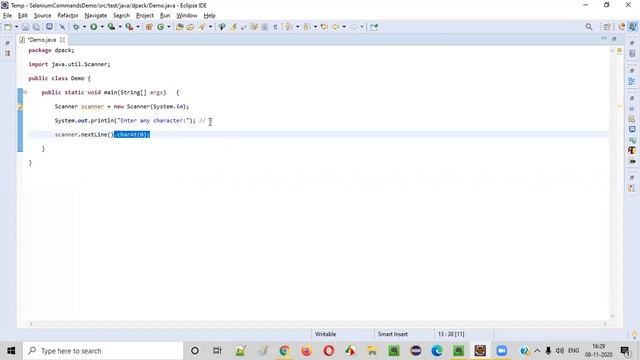Open the Package Explorer icon in left sidebar
This screenshot has height=360, width=640.
pos(7,53)
